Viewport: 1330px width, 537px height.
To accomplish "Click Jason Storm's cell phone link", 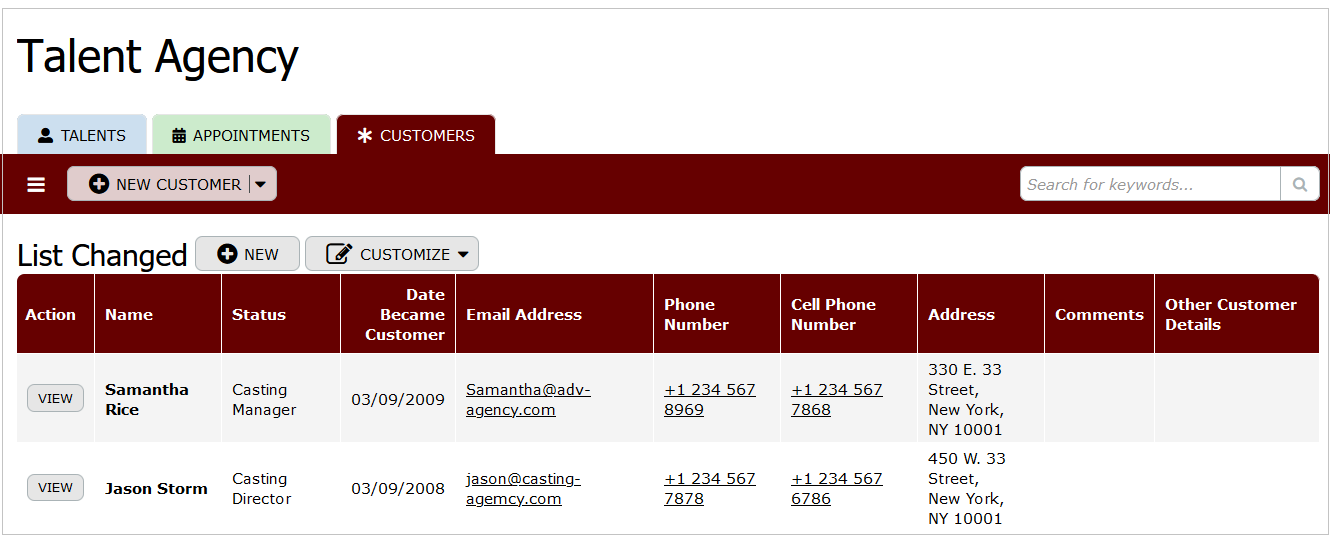I will [x=836, y=489].
